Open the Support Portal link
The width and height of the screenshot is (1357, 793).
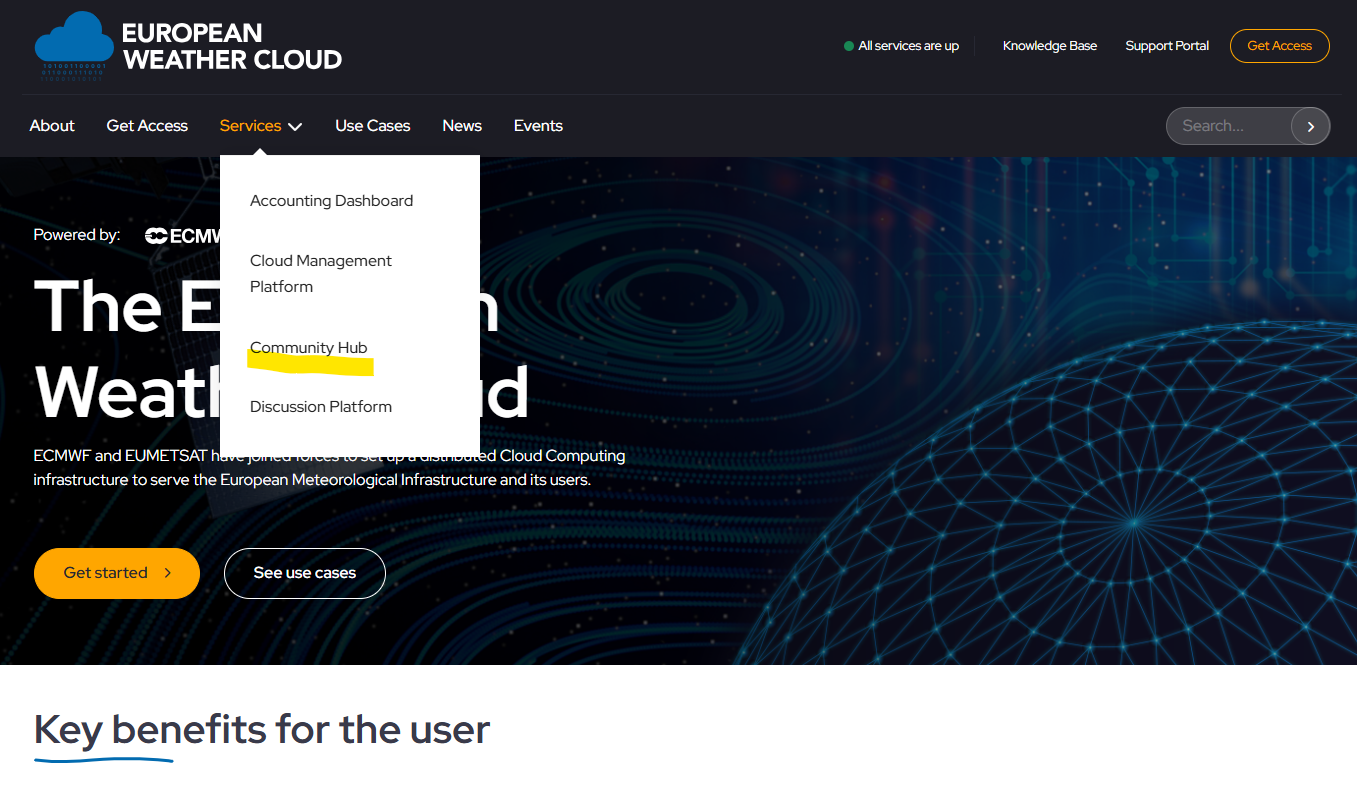pyautogui.click(x=1167, y=46)
